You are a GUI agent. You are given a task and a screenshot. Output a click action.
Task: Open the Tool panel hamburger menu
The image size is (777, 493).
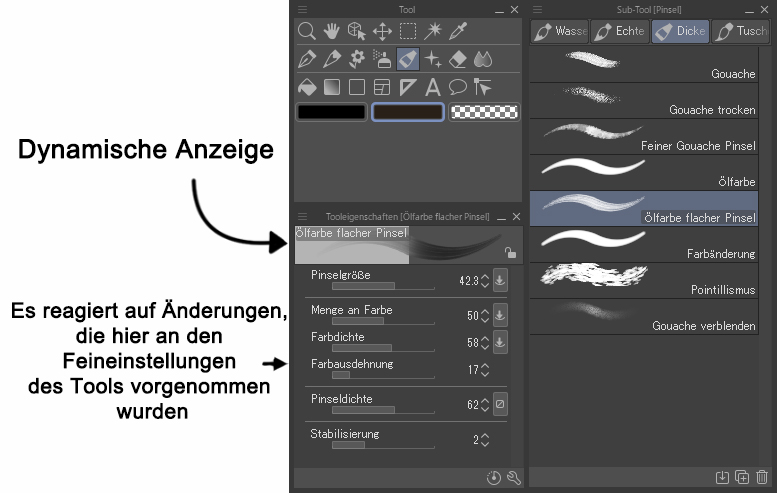300,9
